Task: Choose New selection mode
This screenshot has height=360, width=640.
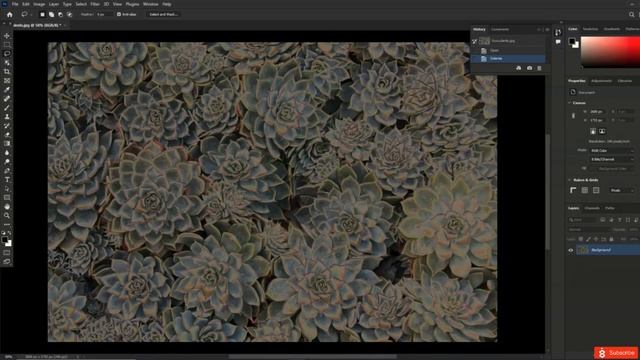Action: click(x=42, y=14)
